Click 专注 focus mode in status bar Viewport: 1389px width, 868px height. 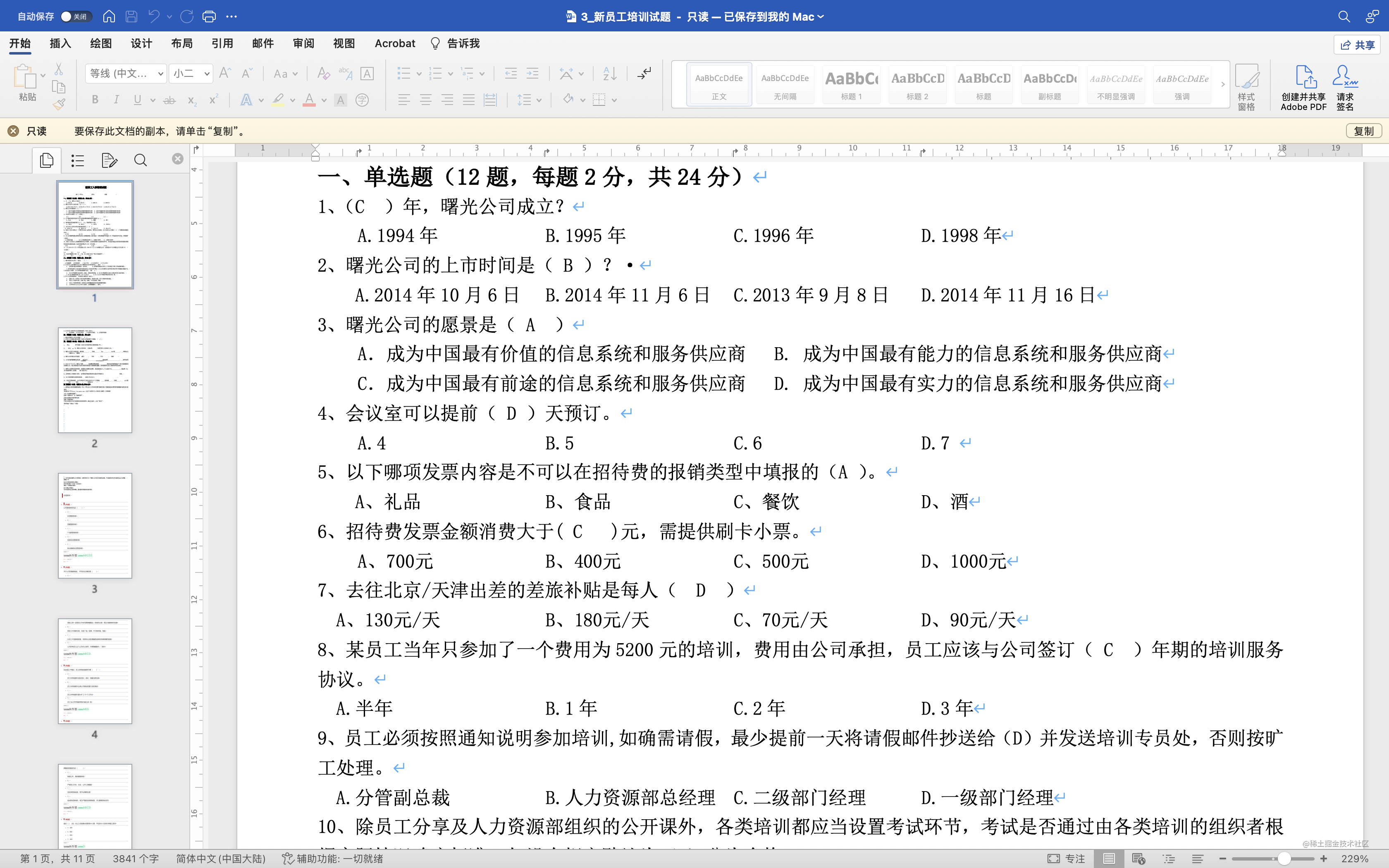(1067, 859)
